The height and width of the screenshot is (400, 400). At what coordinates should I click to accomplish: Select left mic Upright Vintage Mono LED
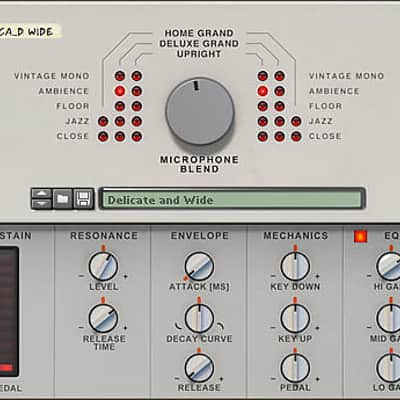click(137, 76)
